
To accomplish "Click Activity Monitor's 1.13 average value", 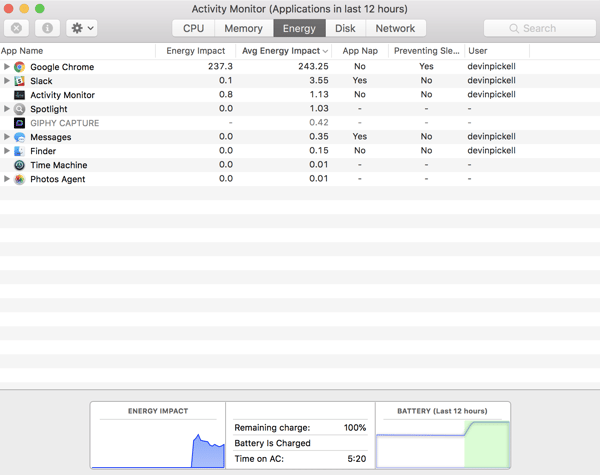I will coord(319,95).
